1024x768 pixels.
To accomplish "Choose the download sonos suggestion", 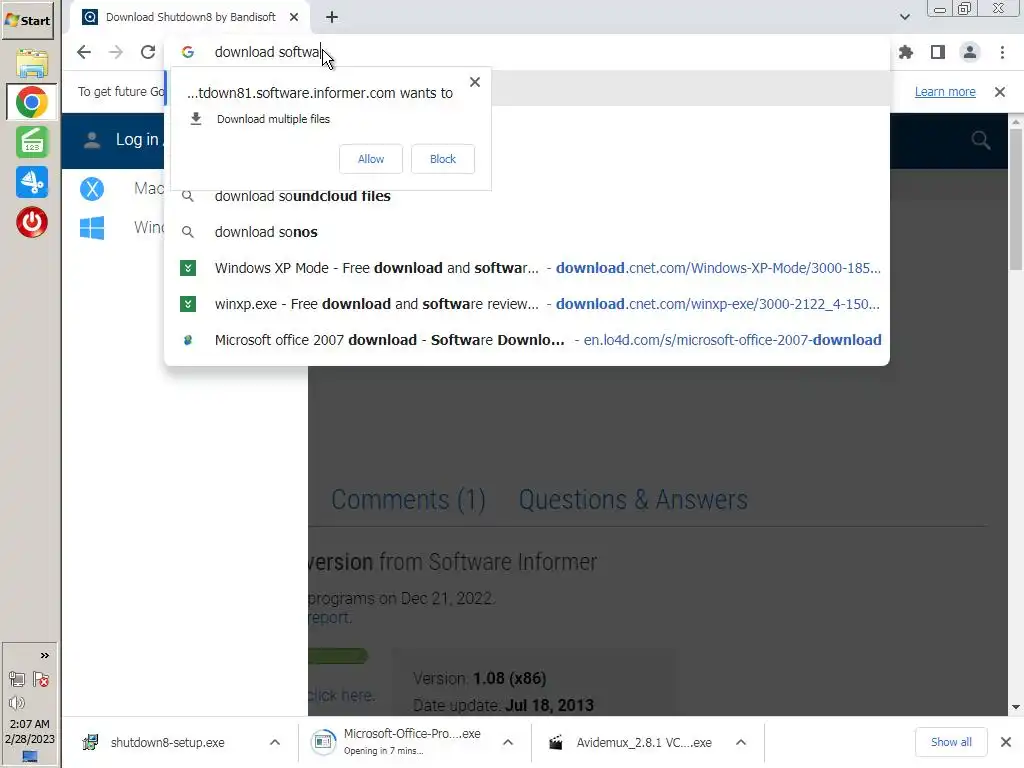I will click(526, 232).
